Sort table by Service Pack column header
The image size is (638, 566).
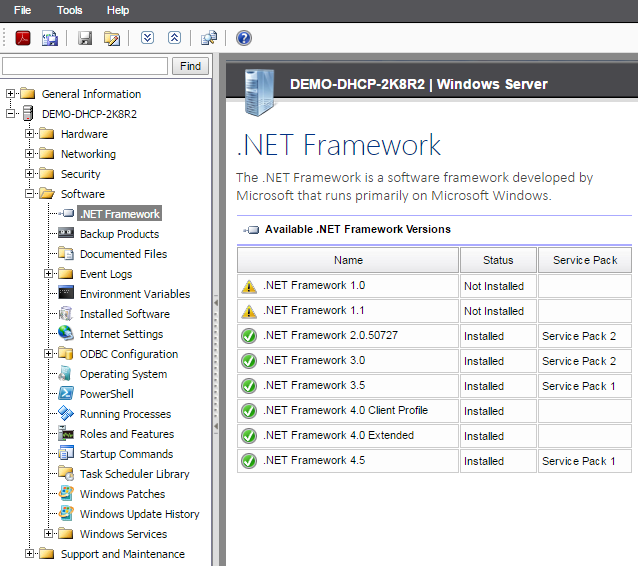(x=585, y=260)
